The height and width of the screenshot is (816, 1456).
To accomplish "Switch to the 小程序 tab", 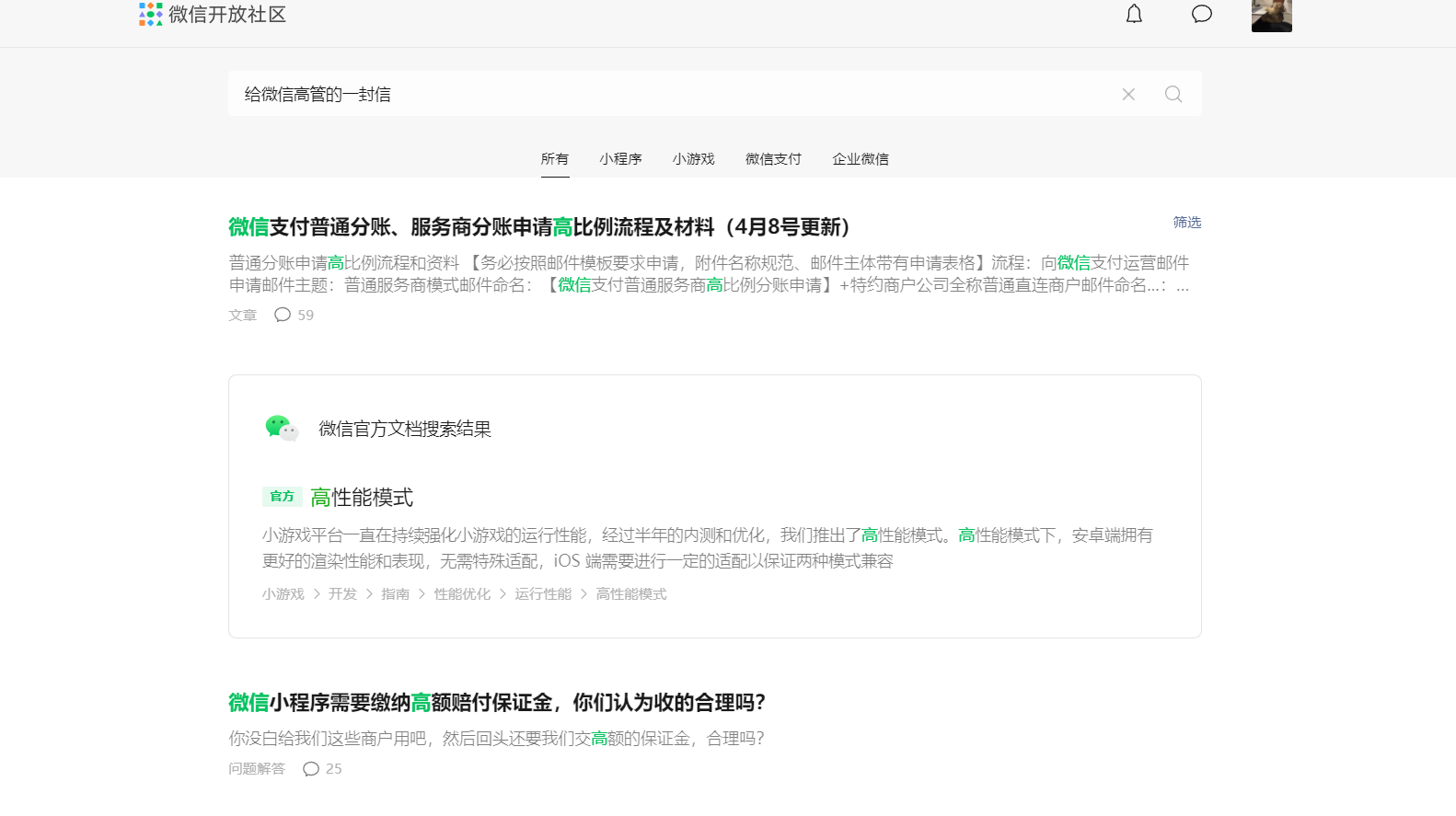I will [620, 159].
